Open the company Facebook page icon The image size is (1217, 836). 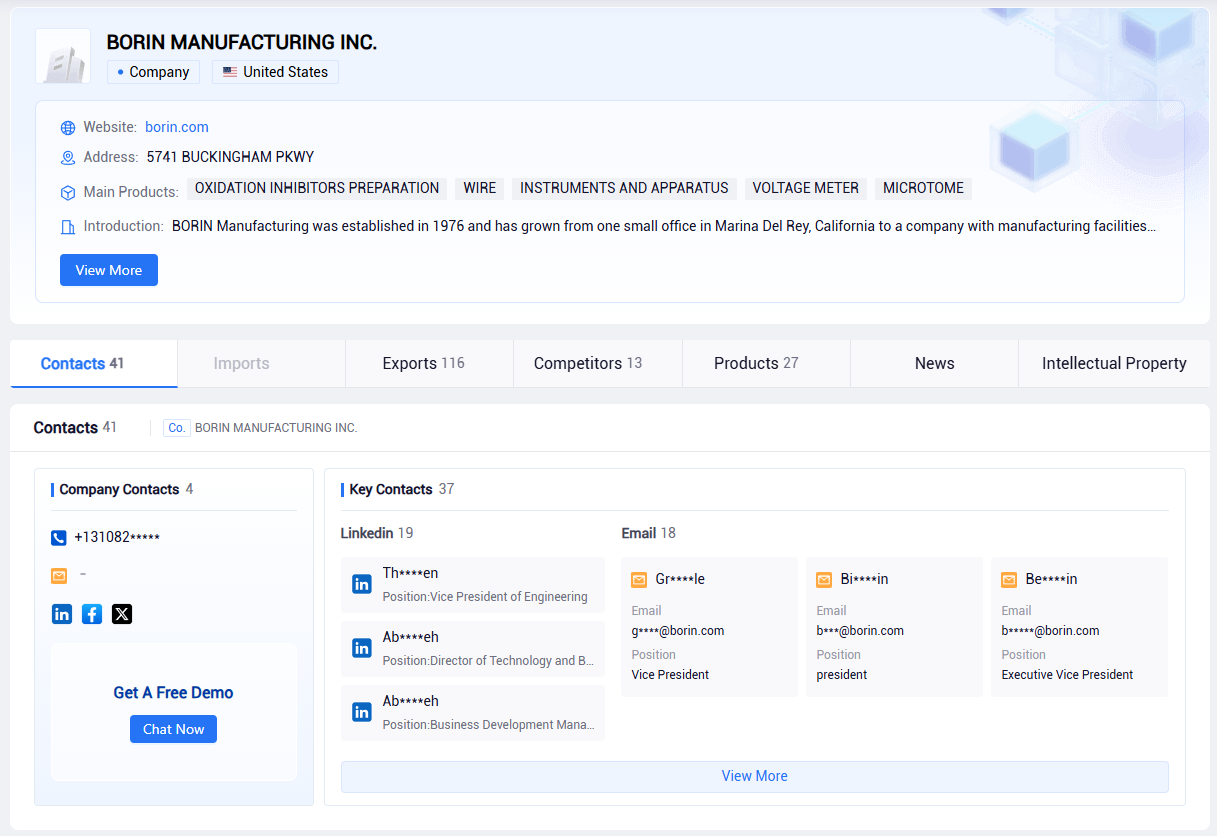pyautogui.click(x=92, y=614)
